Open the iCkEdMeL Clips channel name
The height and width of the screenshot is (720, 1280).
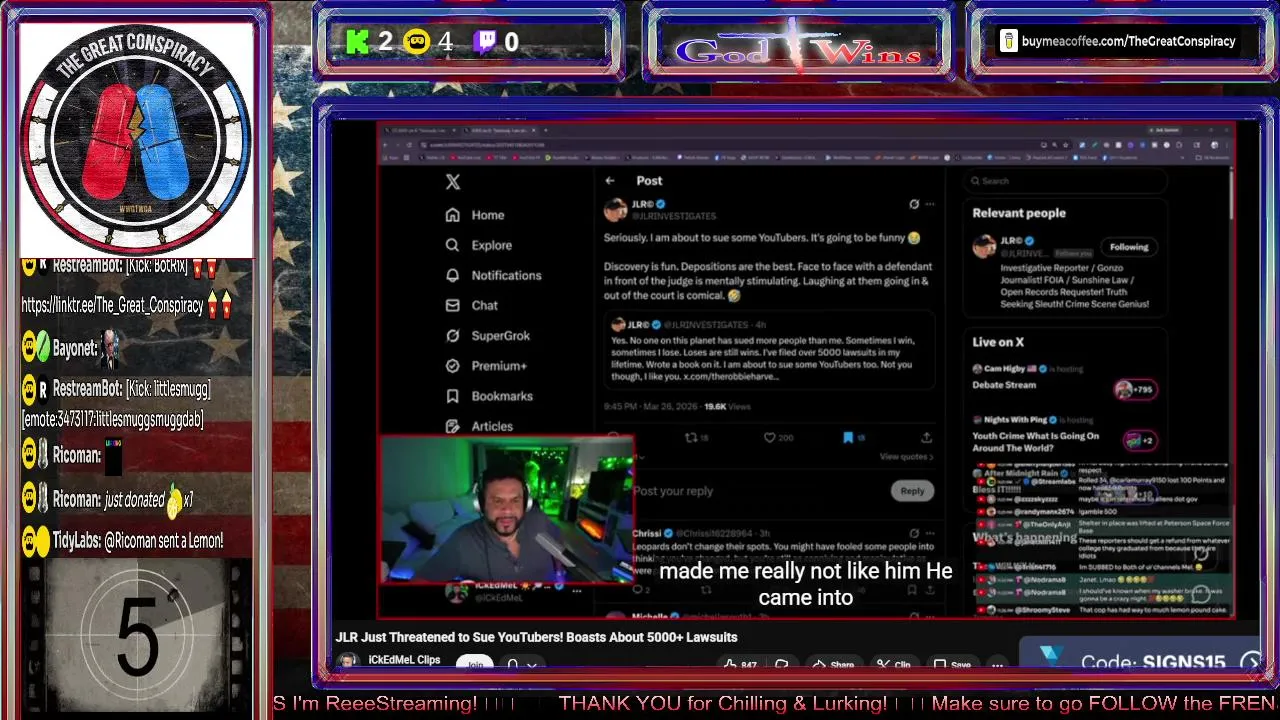click(x=404, y=660)
